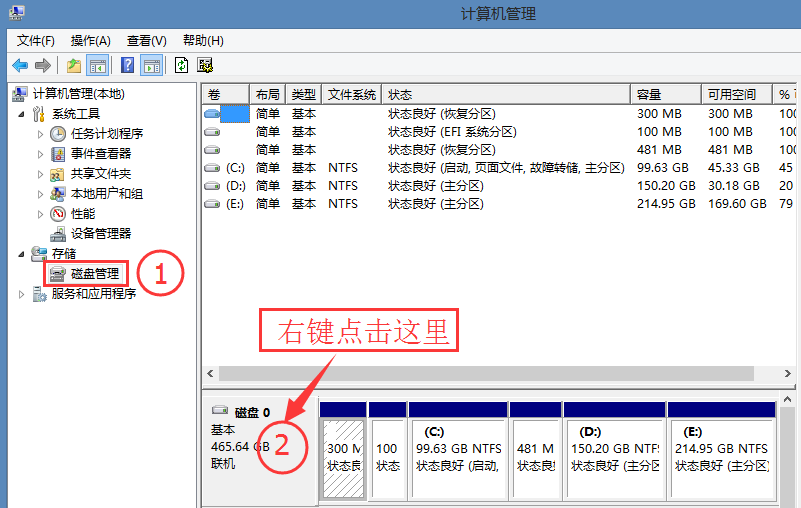This screenshot has width=801, height=508.
Task: Collapse the 存储 tree node
Action: pyautogui.click(x=22, y=254)
